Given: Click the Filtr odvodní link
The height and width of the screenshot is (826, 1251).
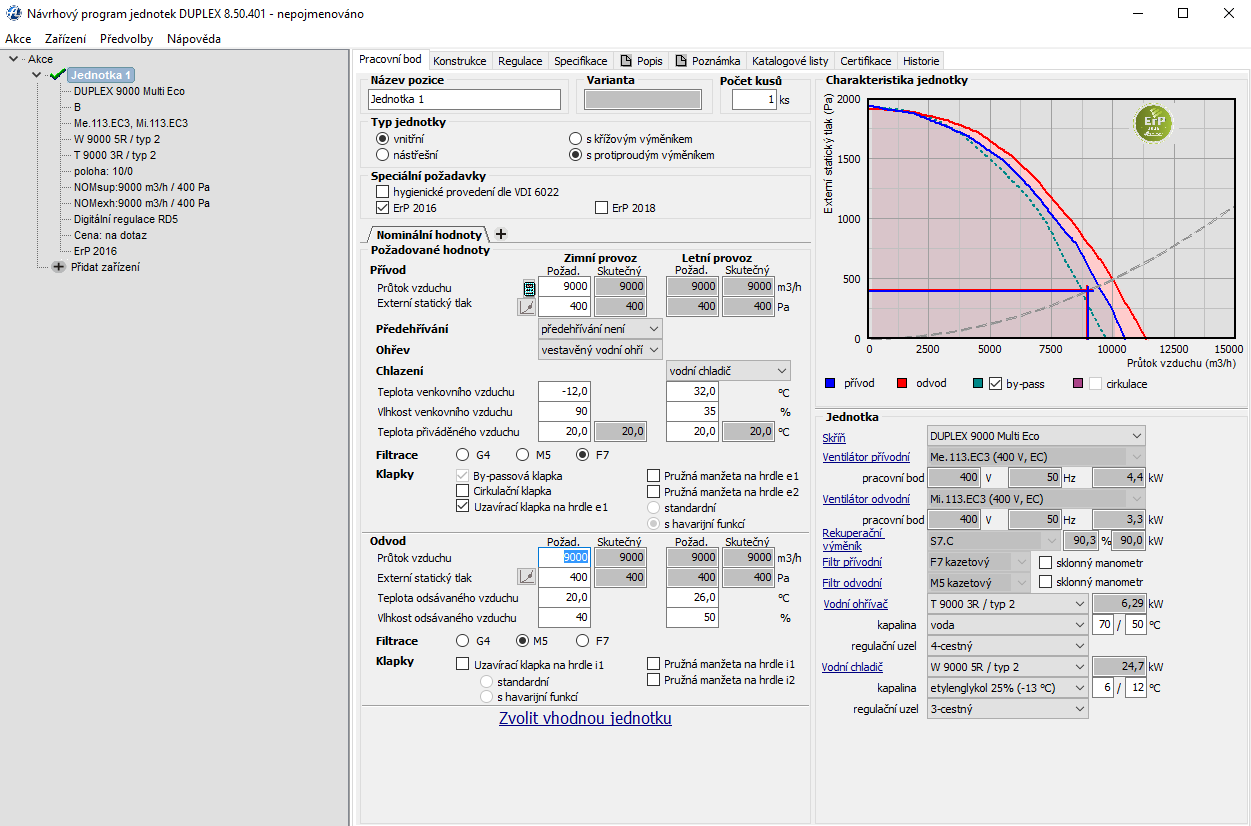Looking at the screenshot, I should [x=852, y=583].
